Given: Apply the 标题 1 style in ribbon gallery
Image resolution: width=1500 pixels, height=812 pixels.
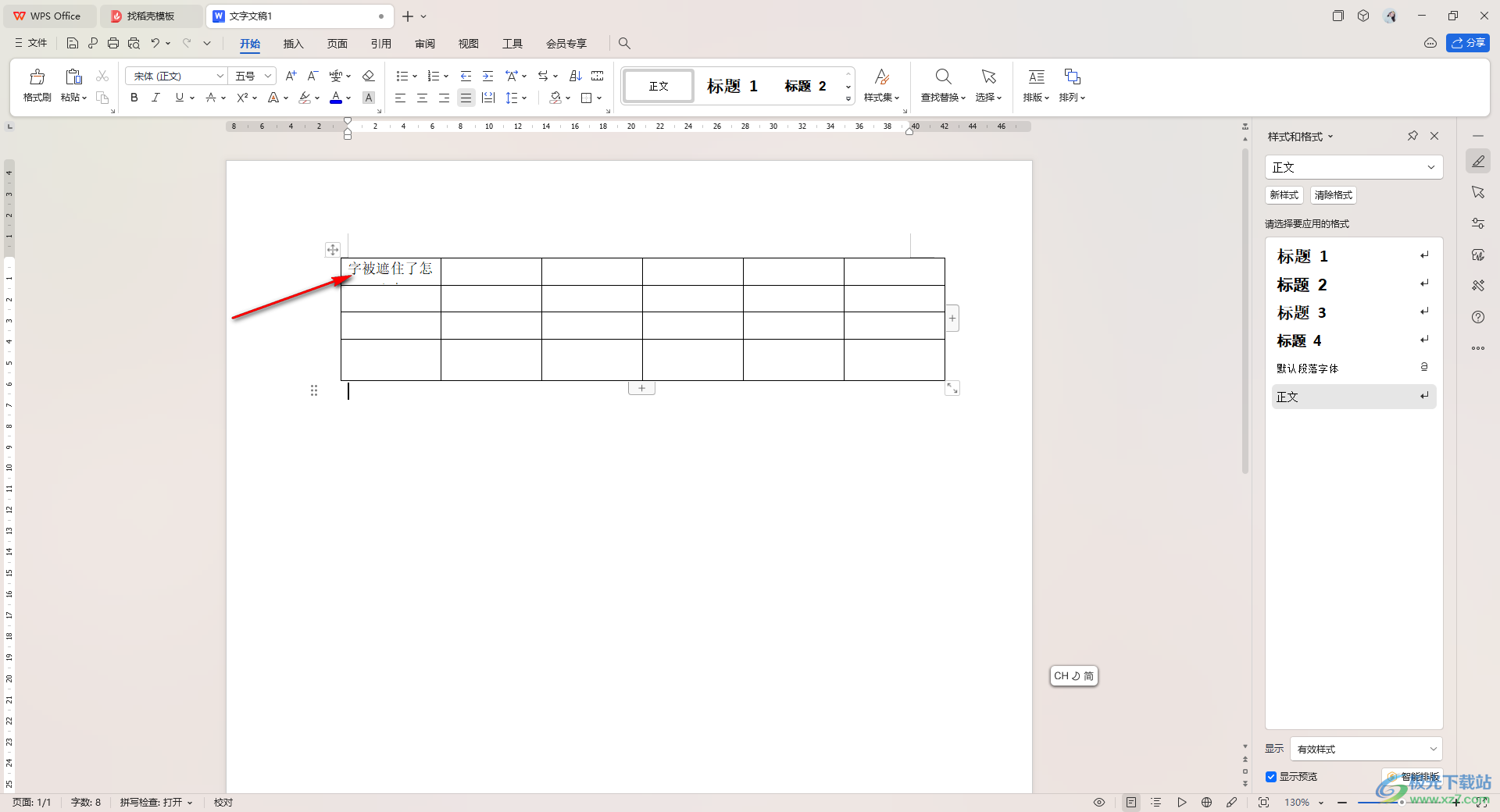Looking at the screenshot, I should [x=732, y=86].
